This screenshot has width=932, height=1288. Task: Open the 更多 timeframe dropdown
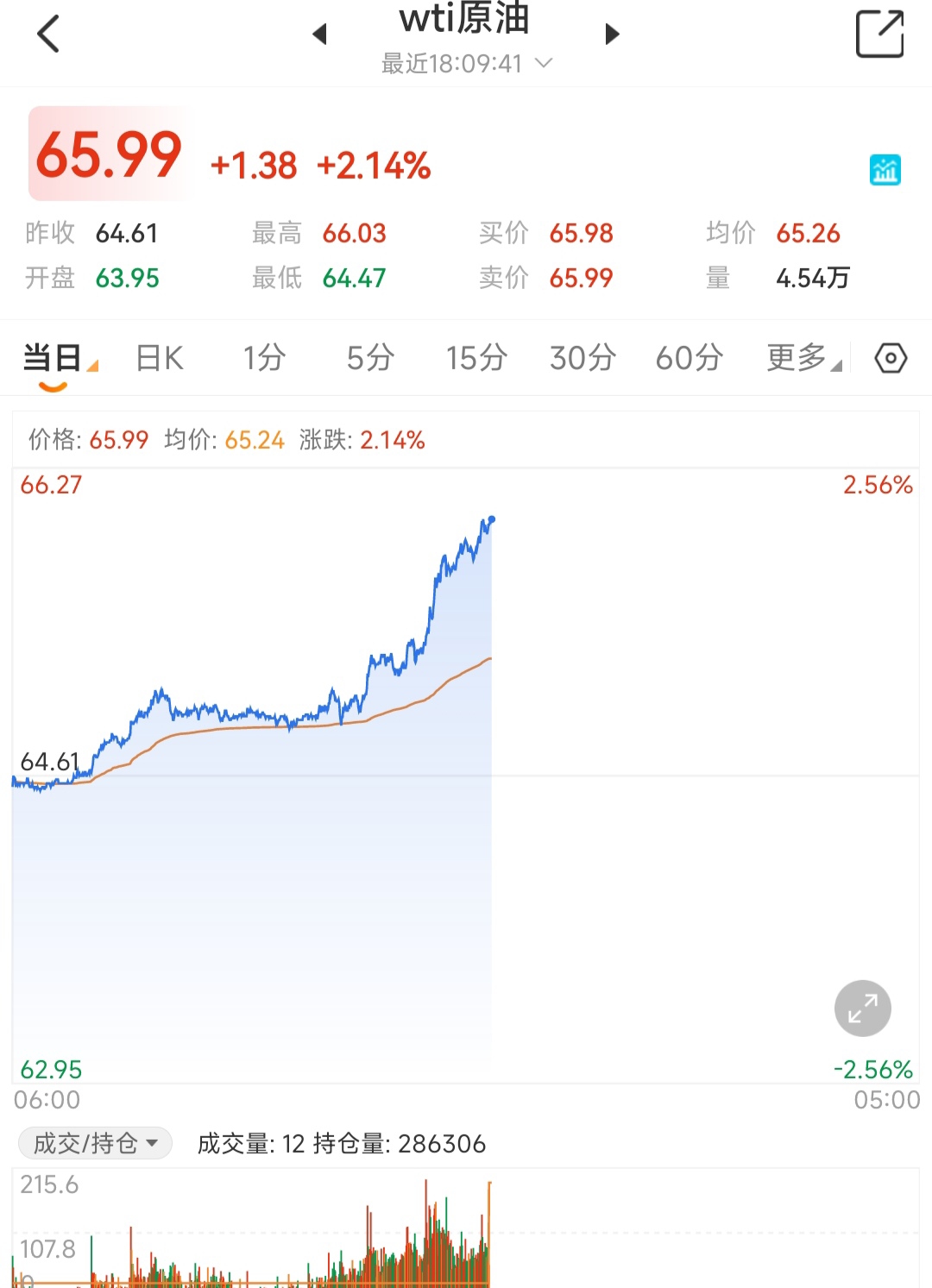coord(803,358)
